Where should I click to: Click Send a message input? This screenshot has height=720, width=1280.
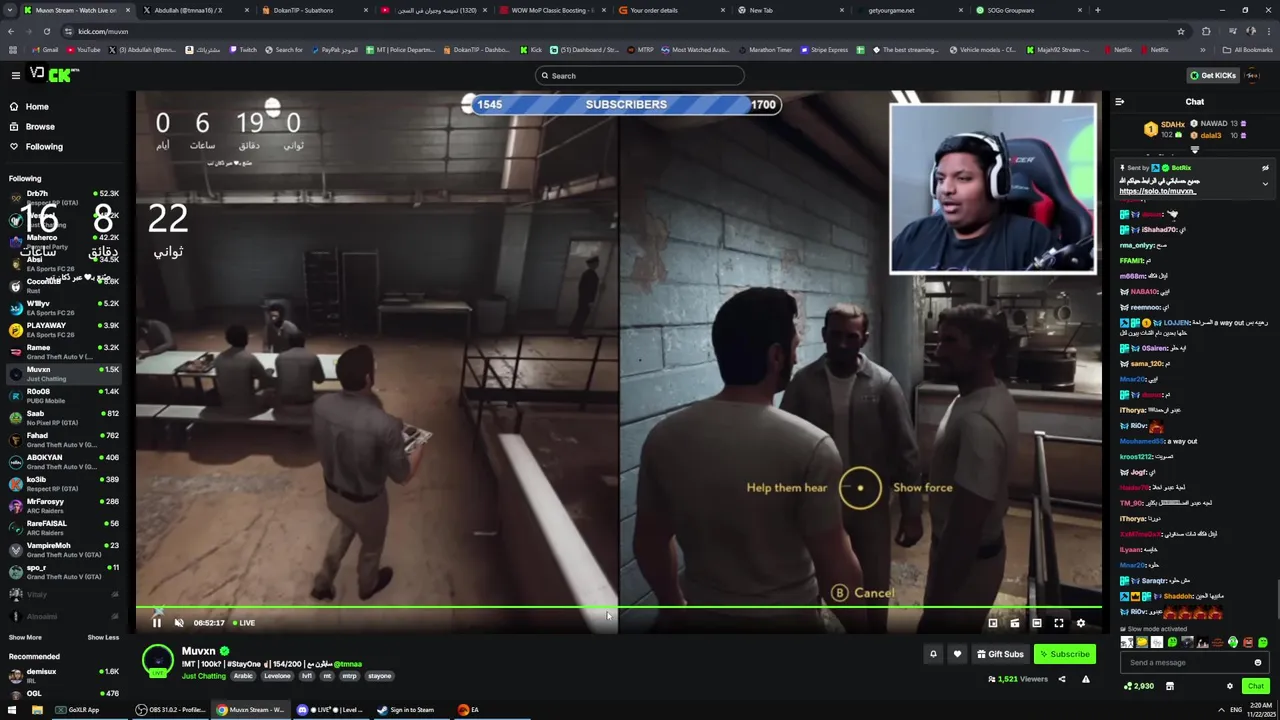pos(1185,662)
